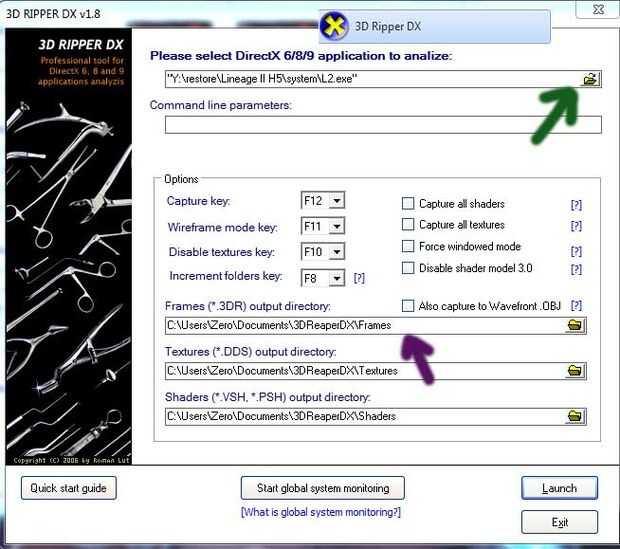Open the Quick start guide

[68, 488]
